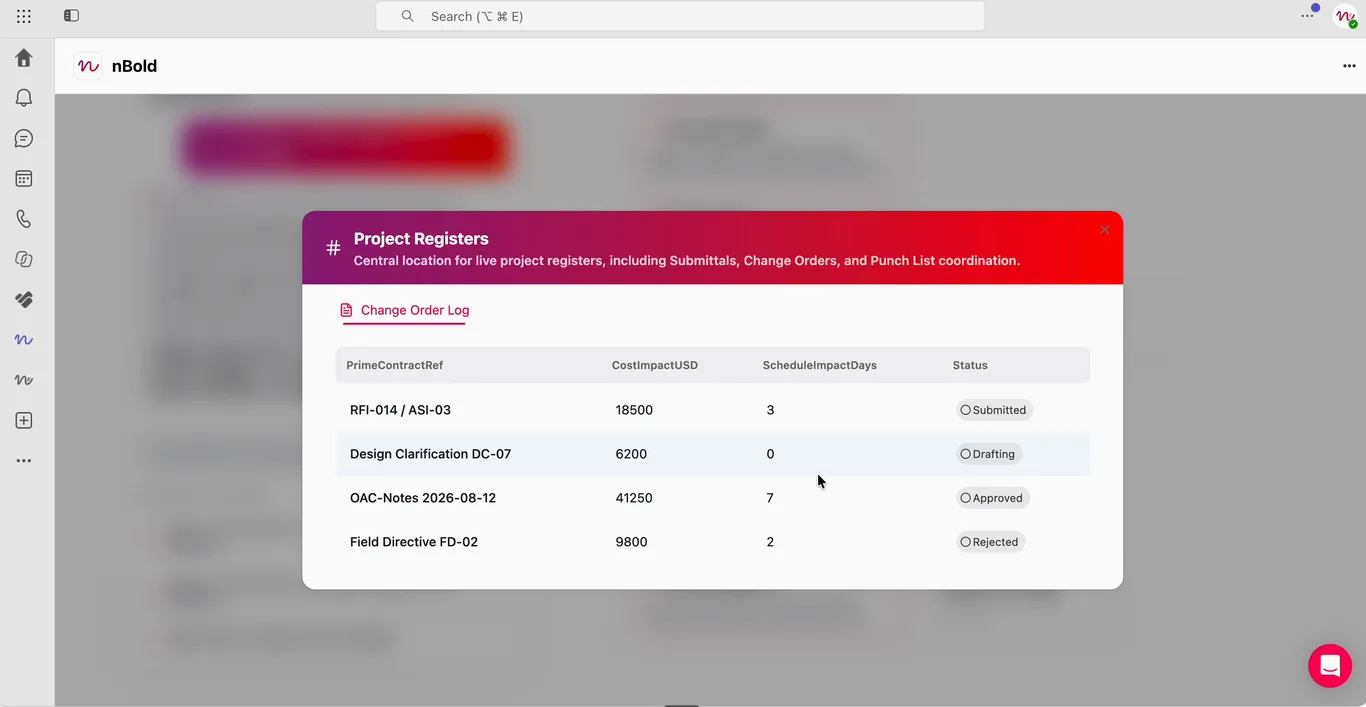Focus the Search input field

click(x=680, y=16)
